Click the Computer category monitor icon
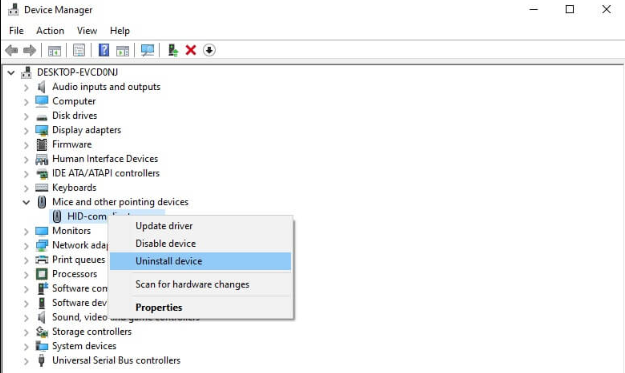This screenshot has height=373, width=625. click(x=41, y=101)
